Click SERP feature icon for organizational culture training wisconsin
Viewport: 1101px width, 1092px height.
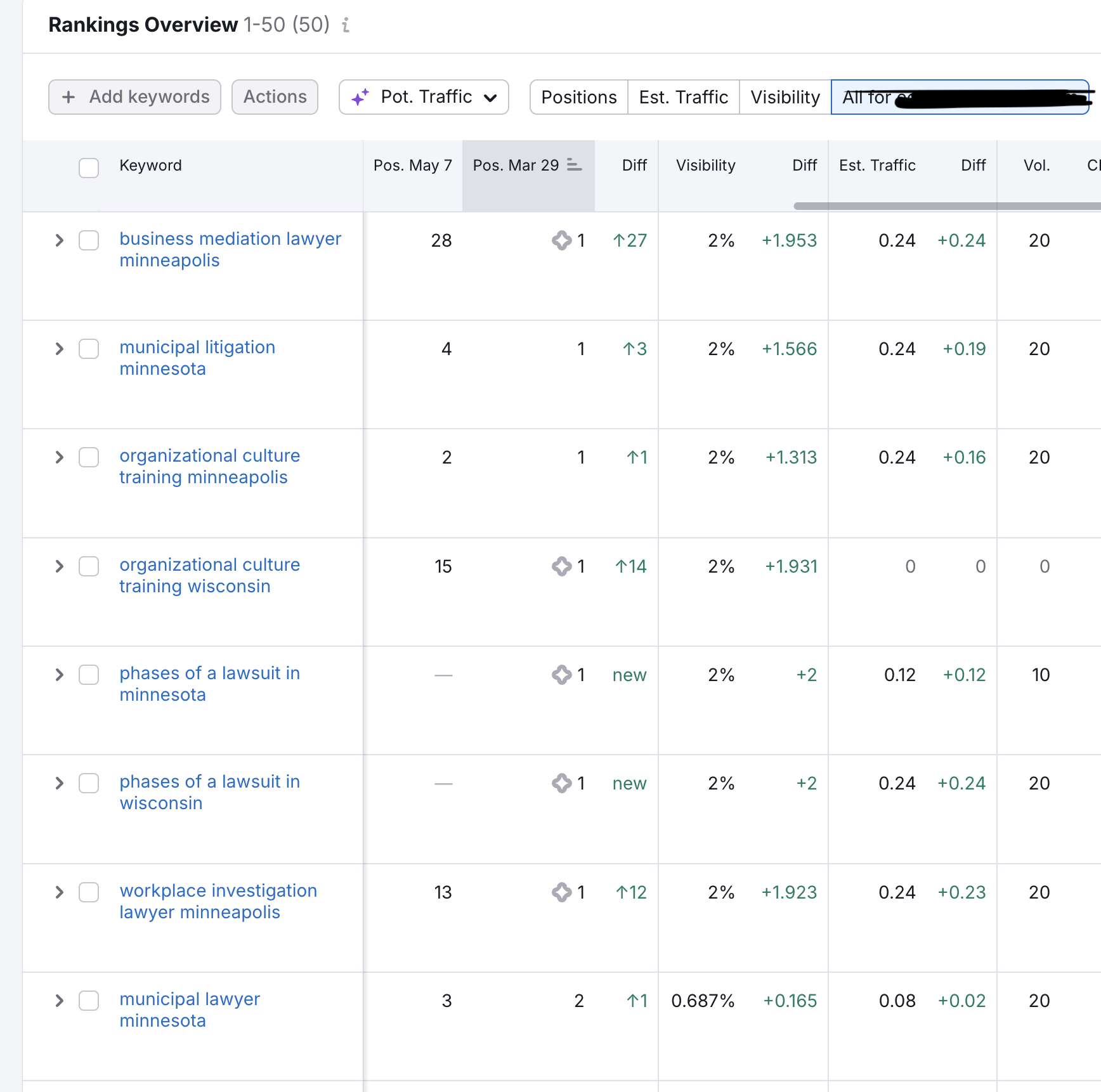[x=561, y=566]
